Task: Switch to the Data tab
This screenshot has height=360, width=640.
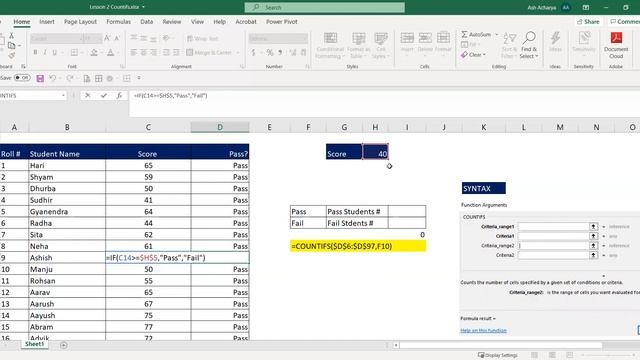Action: pos(147,22)
